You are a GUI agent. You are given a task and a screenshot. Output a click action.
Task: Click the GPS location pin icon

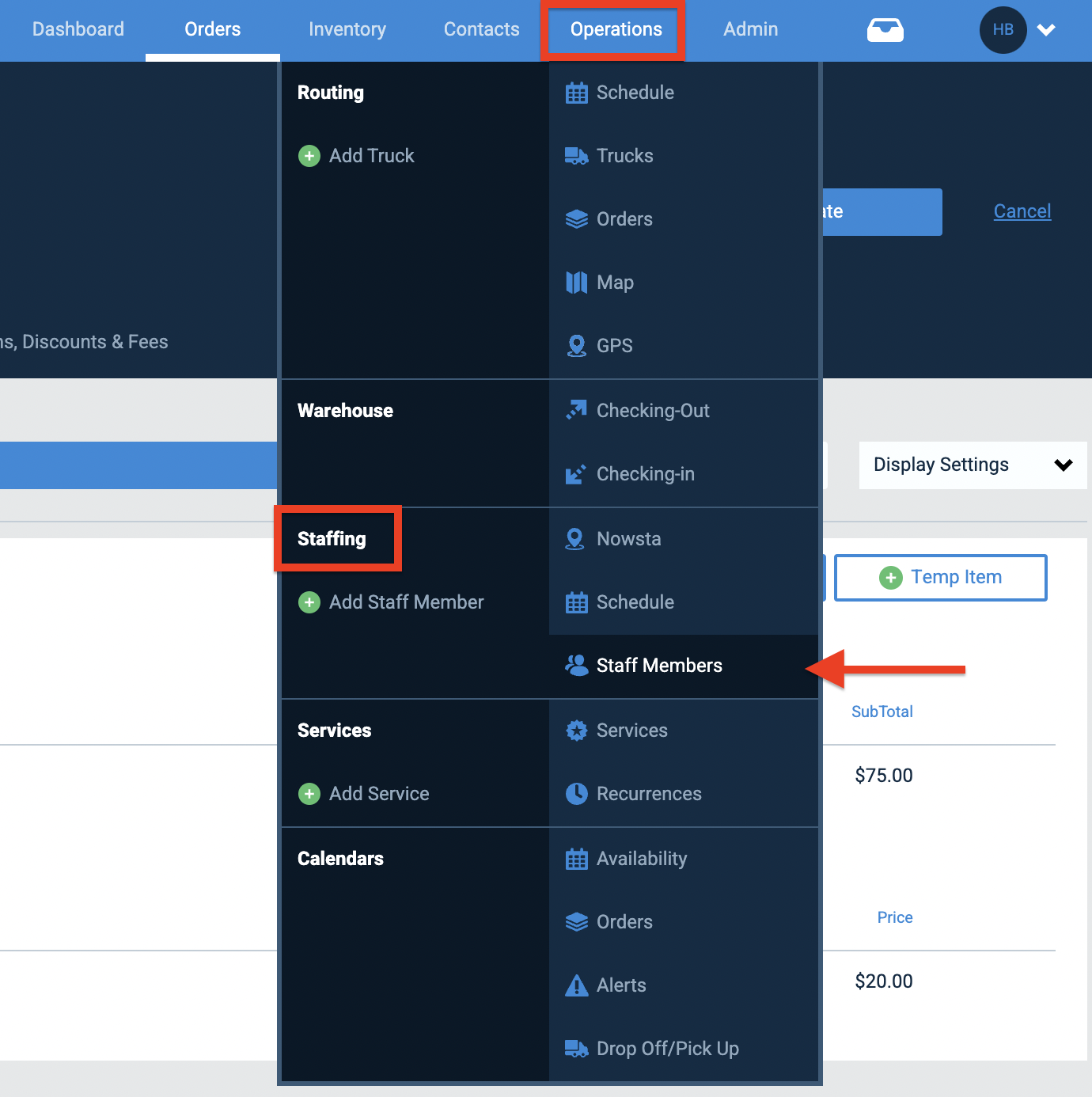[576, 346]
